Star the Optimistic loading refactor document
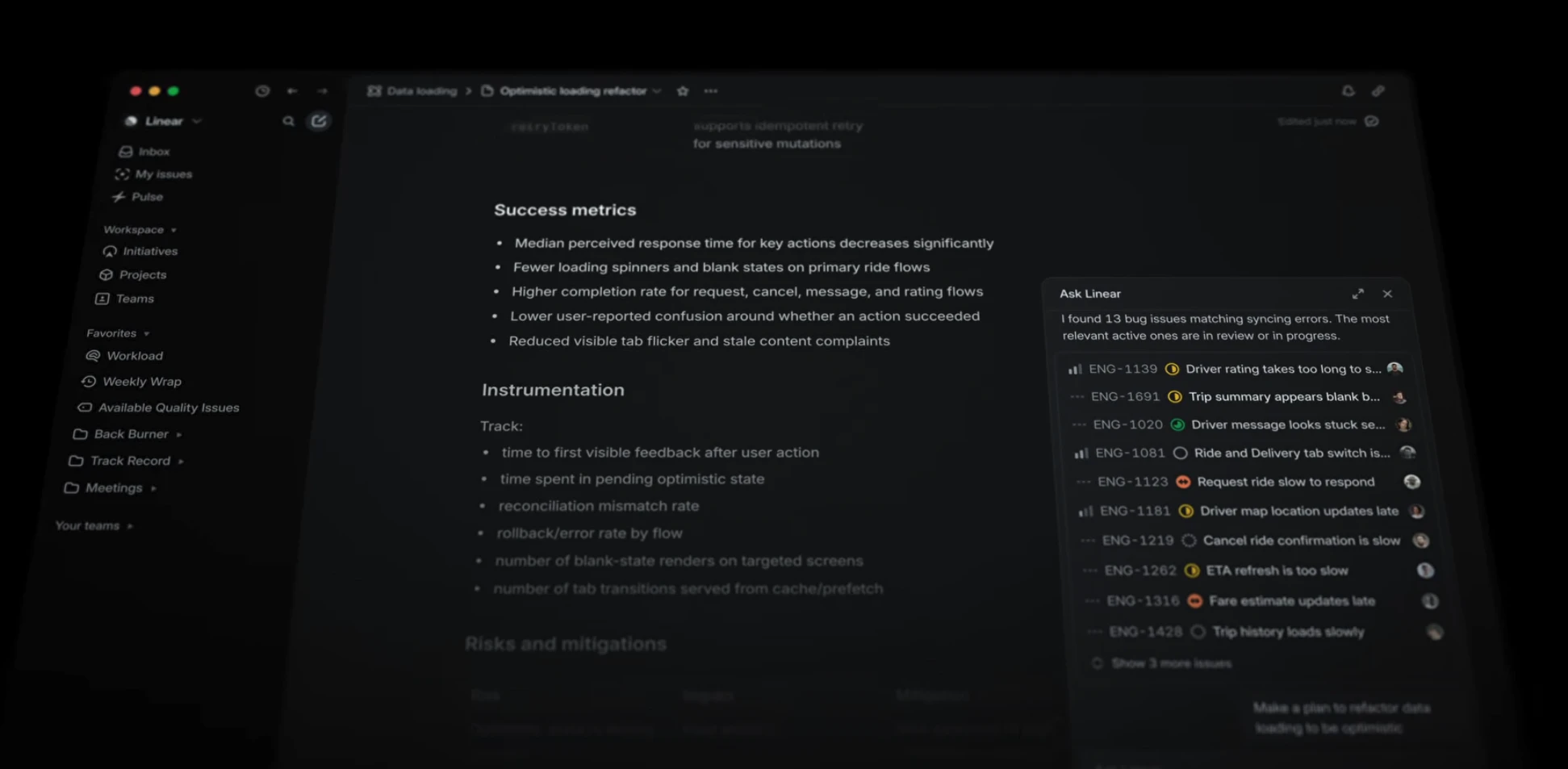Image resolution: width=1568 pixels, height=769 pixels. [x=683, y=91]
